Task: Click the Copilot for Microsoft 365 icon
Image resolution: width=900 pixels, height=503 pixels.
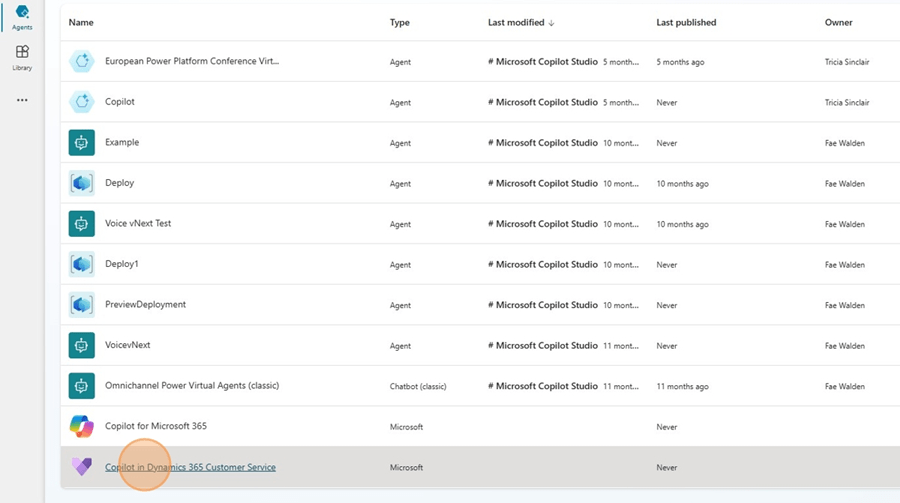Action: [x=81, y=427]
